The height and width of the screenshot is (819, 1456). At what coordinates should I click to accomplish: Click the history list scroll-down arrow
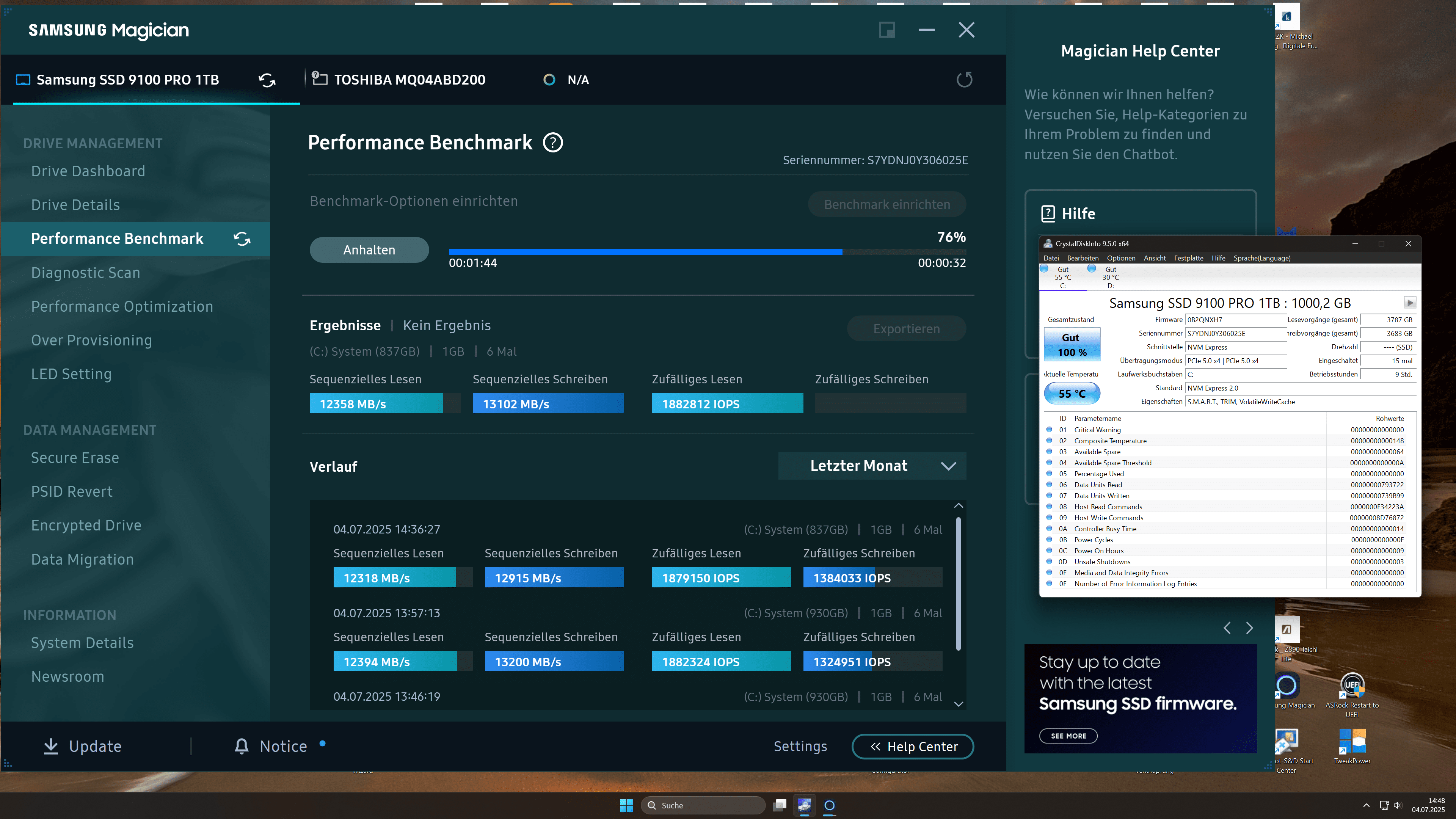(958, 704)
